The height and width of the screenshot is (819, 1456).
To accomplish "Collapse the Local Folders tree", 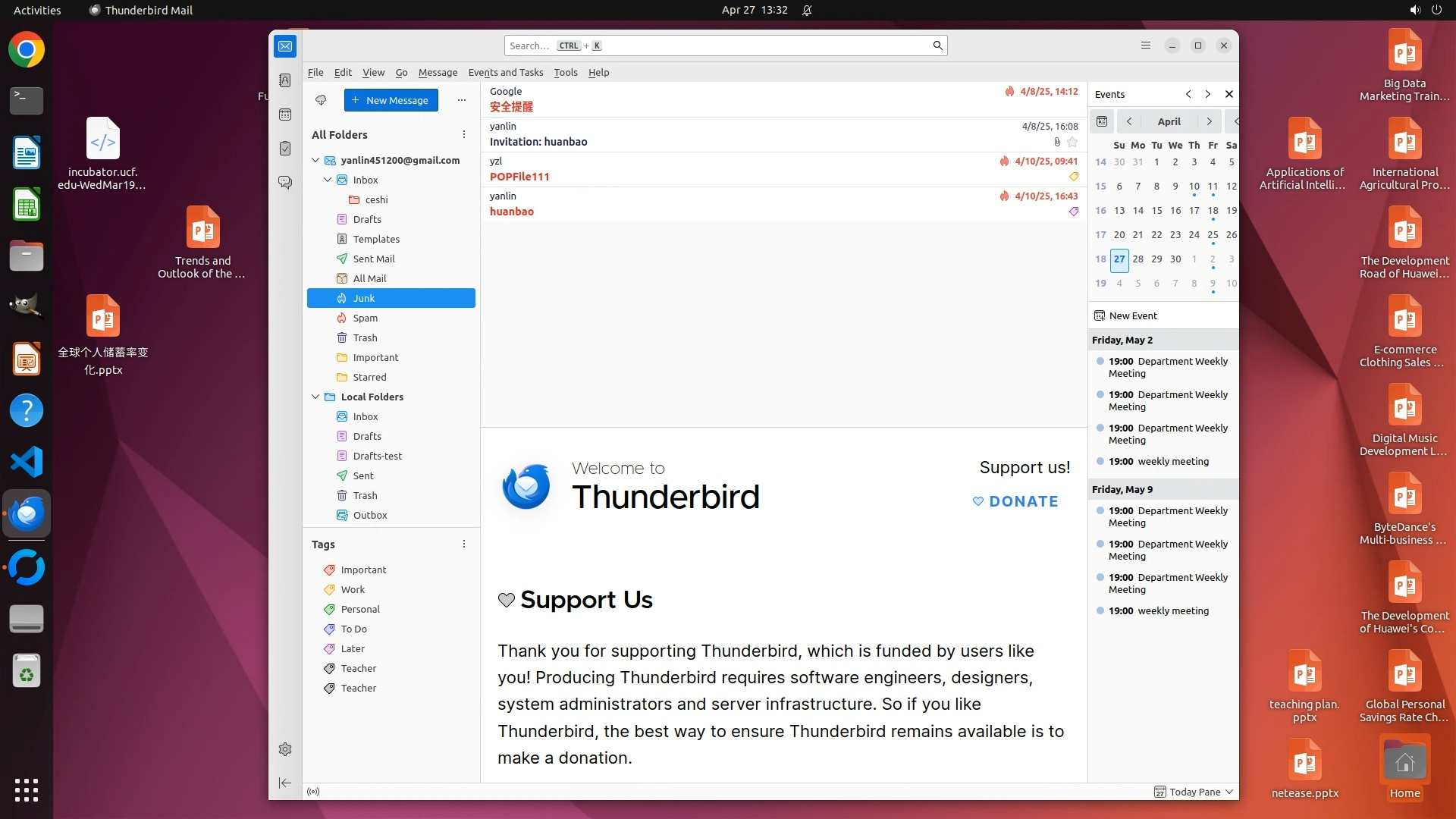I will 315,397.
